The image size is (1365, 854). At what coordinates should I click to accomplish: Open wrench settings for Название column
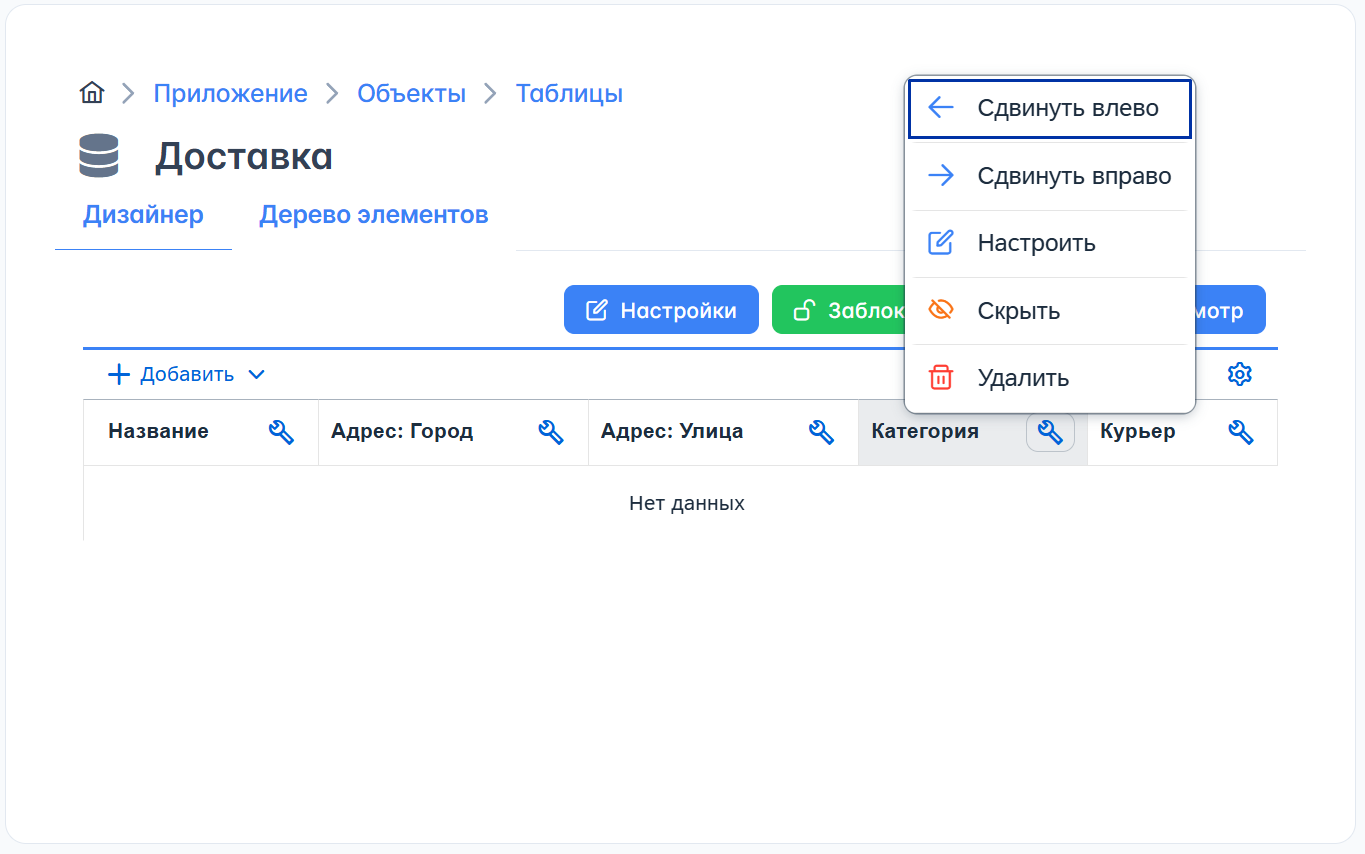pos(281,432)
